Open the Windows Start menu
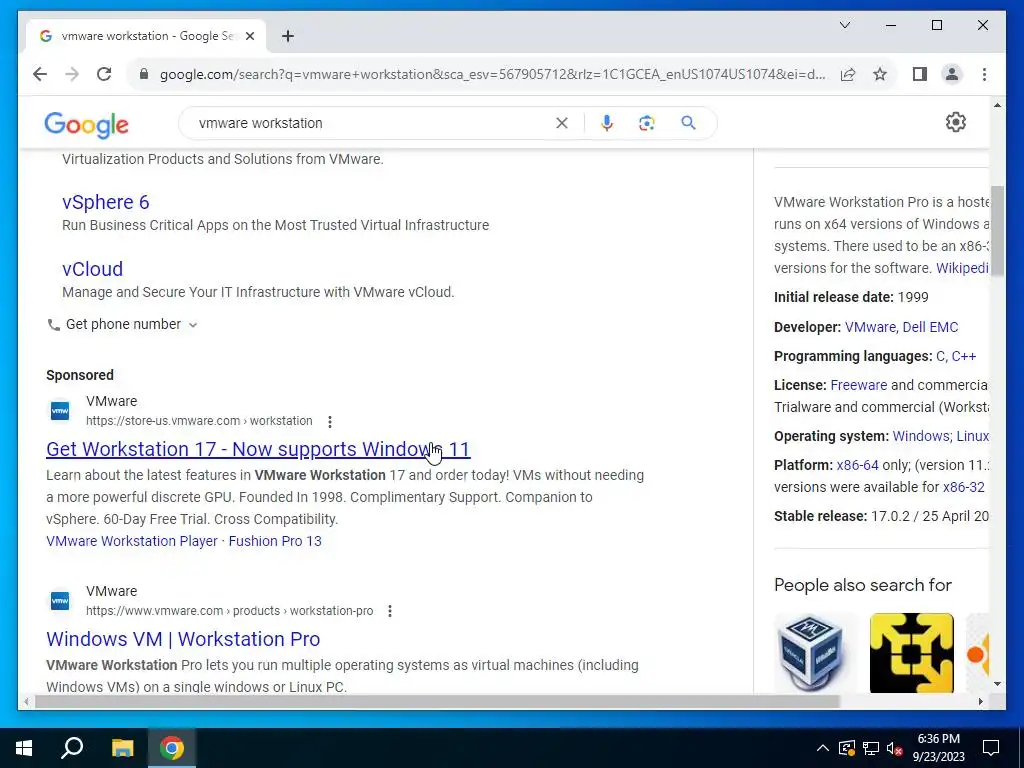Viewport: 1024px width, 768px height. coord(24,748)
